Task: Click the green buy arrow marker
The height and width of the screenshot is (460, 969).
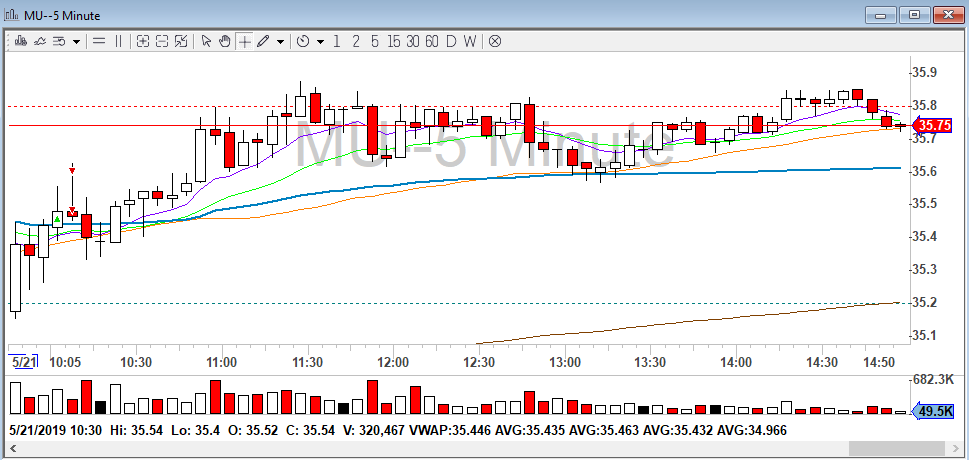Action: point(57,219)
